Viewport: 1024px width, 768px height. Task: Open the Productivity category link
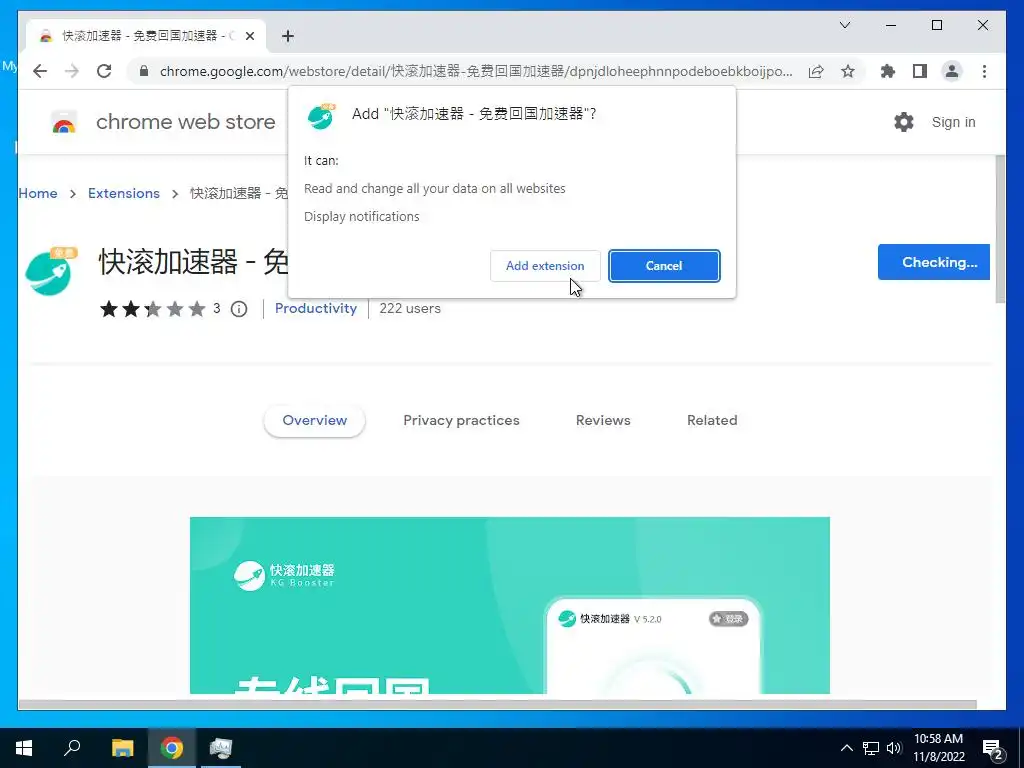tap(315, 308)
